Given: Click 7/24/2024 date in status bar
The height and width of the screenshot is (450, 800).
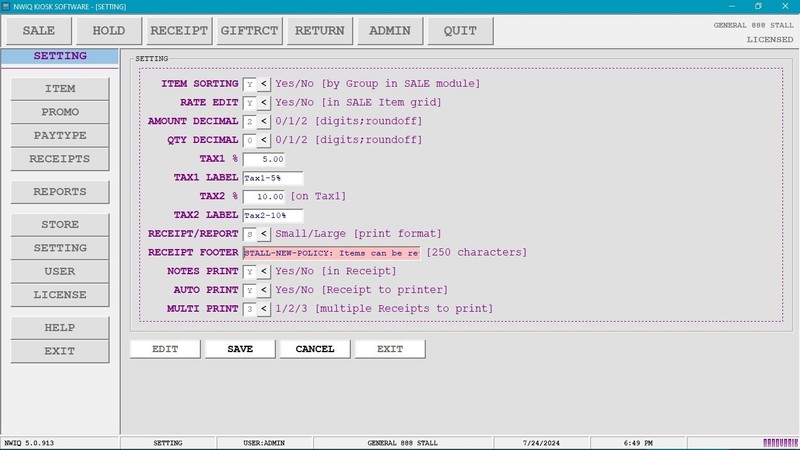Looking at the screenshot, I should [x=541, y=443].
